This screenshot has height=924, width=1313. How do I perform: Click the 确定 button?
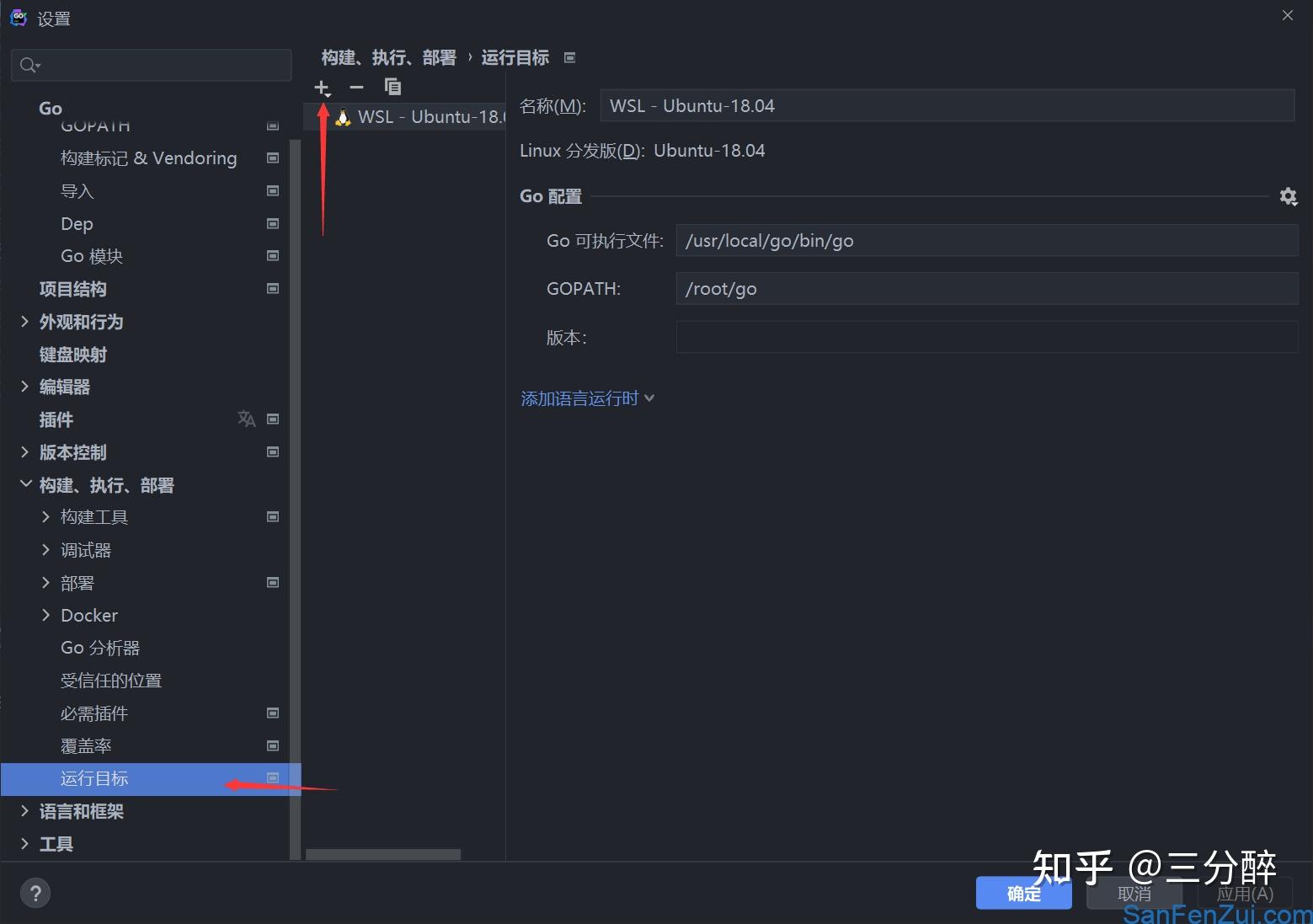(x=1023, y=893)
